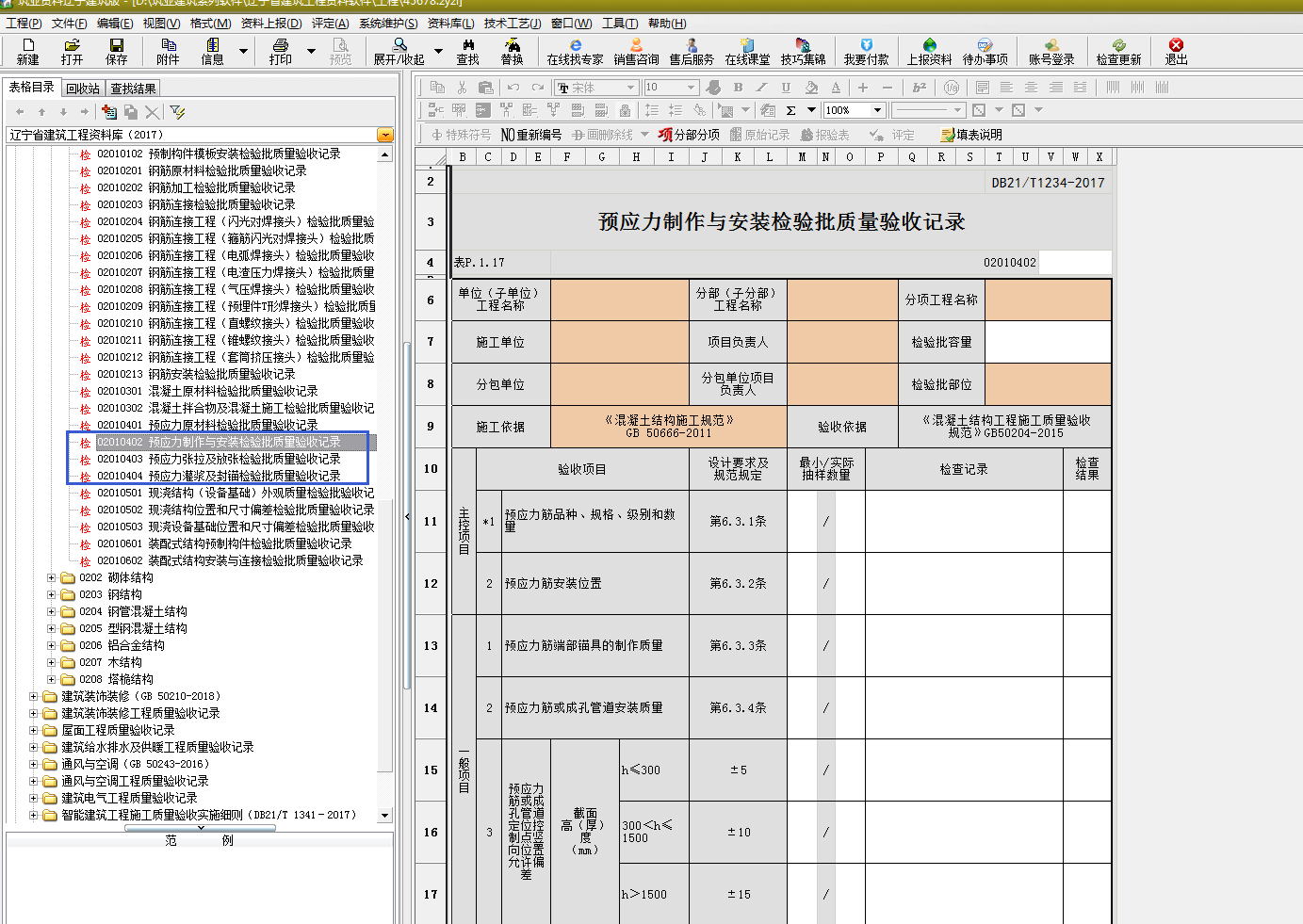Click the Σ sum icon in the toolbar
The height and width of the screenshot is (924, 1303).
791,110
